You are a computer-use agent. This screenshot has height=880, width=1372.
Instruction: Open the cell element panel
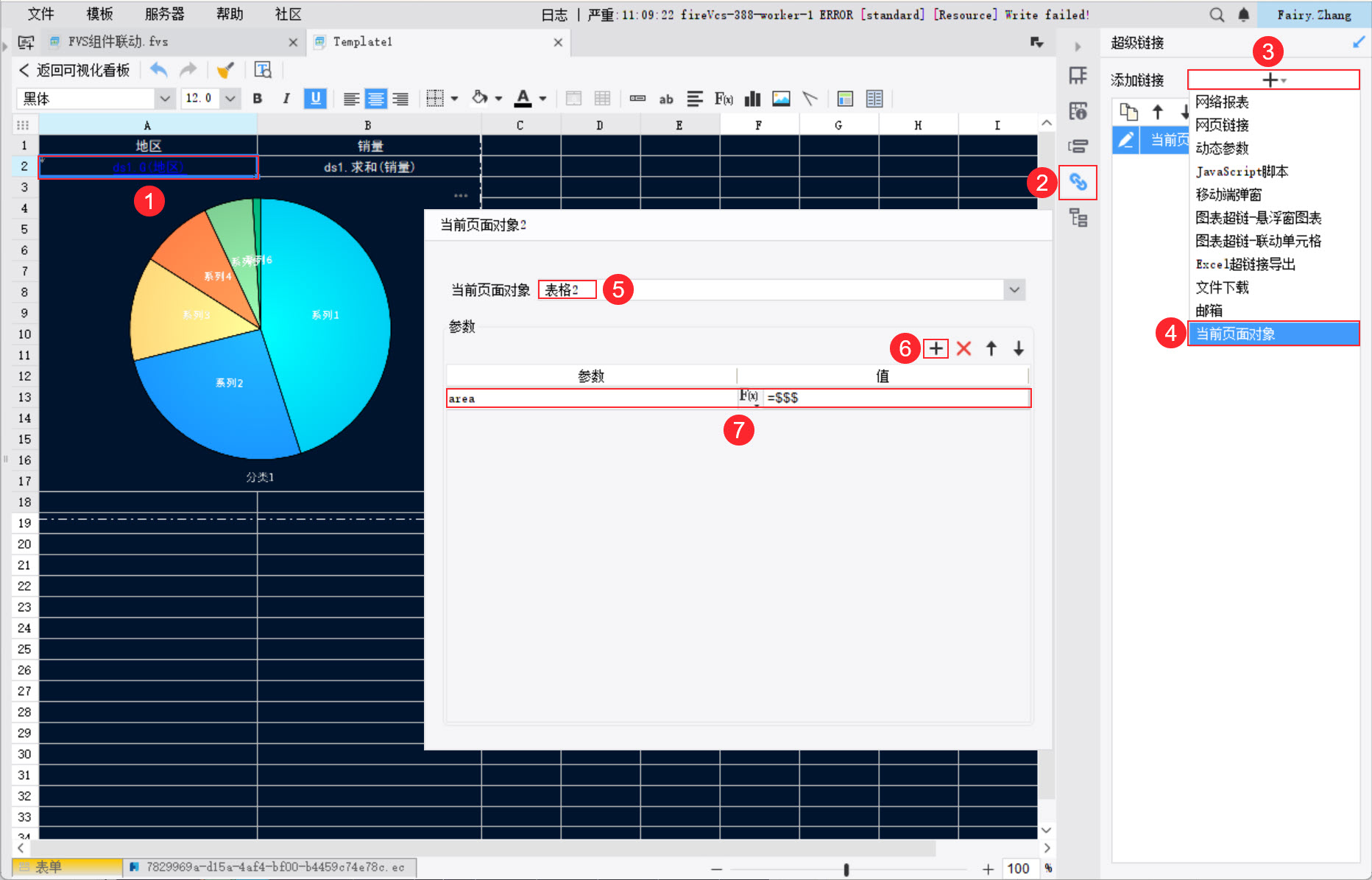[1078, 76]
